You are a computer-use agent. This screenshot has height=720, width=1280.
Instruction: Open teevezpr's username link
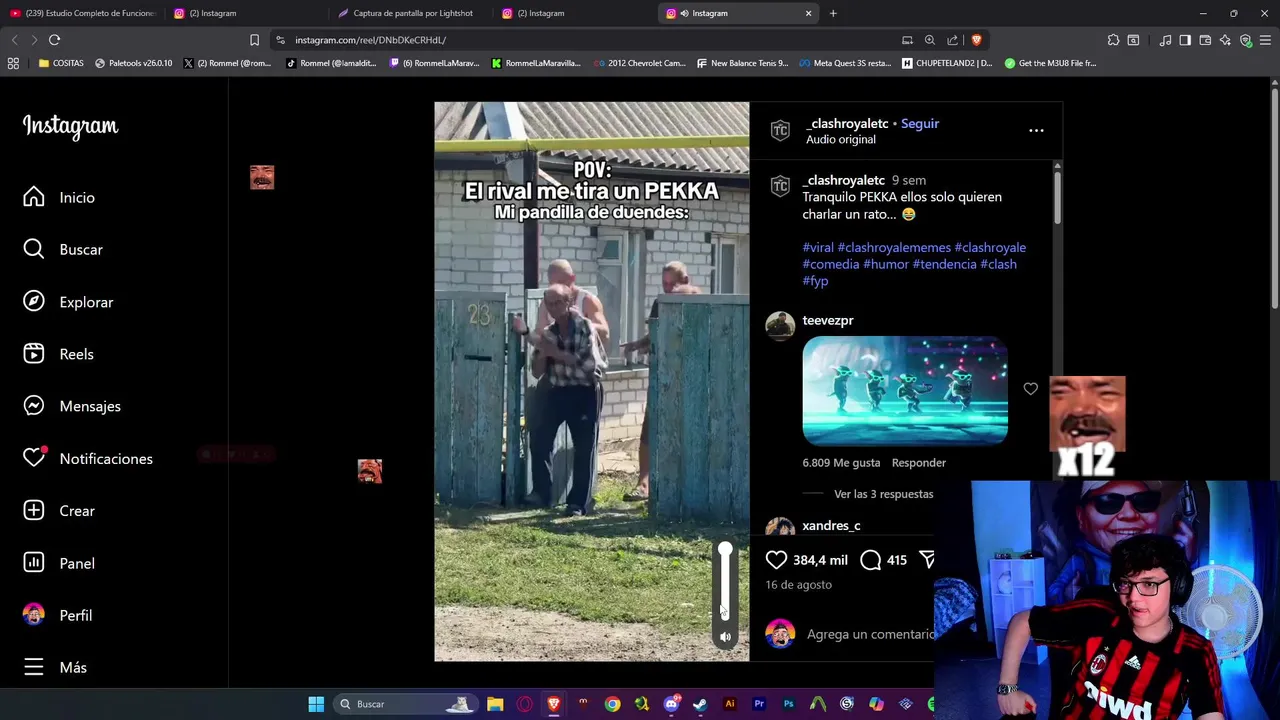pos(828,320)
